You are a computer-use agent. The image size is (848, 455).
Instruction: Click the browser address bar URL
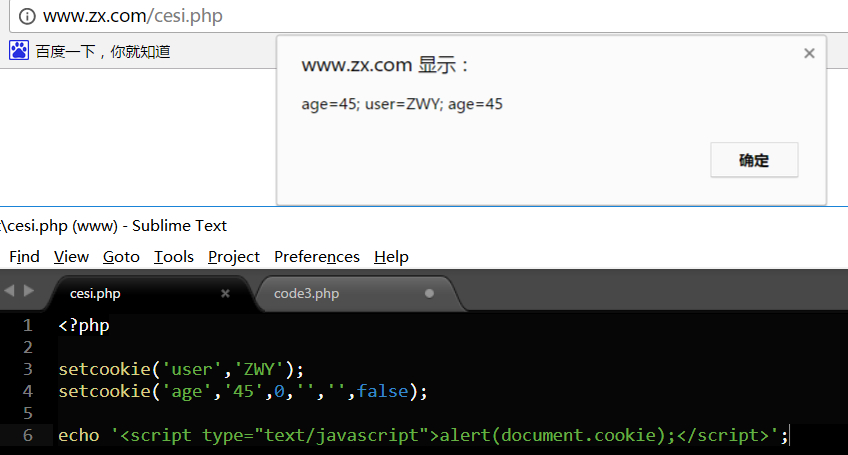(132, 16)
